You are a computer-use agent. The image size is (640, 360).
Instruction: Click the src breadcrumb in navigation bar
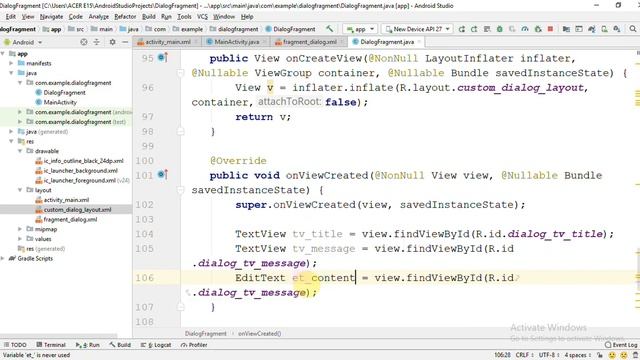click(x=76, y=29)
